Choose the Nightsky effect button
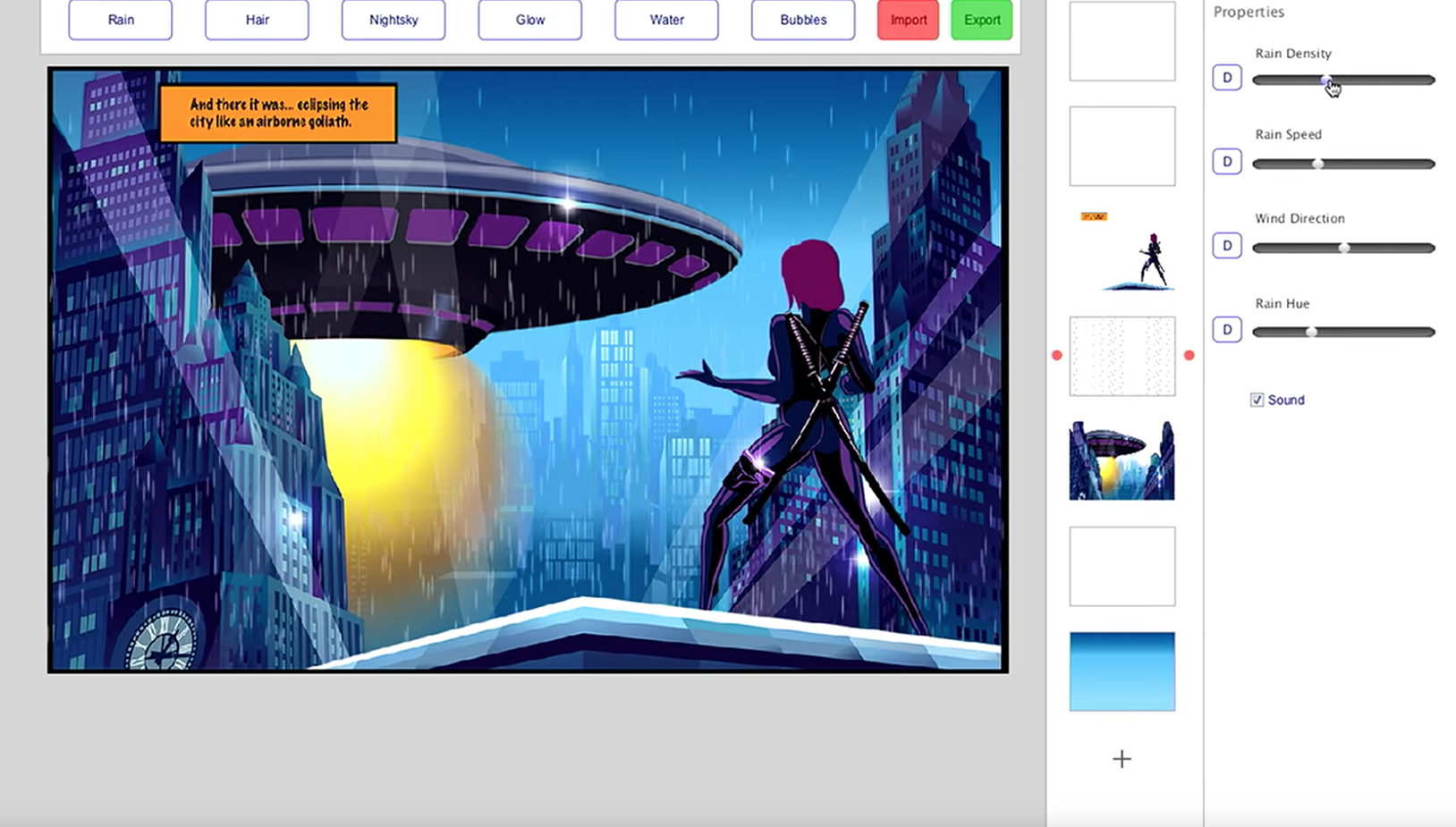The height and width of the screenshot is (827, 1456). coord(394,20)
